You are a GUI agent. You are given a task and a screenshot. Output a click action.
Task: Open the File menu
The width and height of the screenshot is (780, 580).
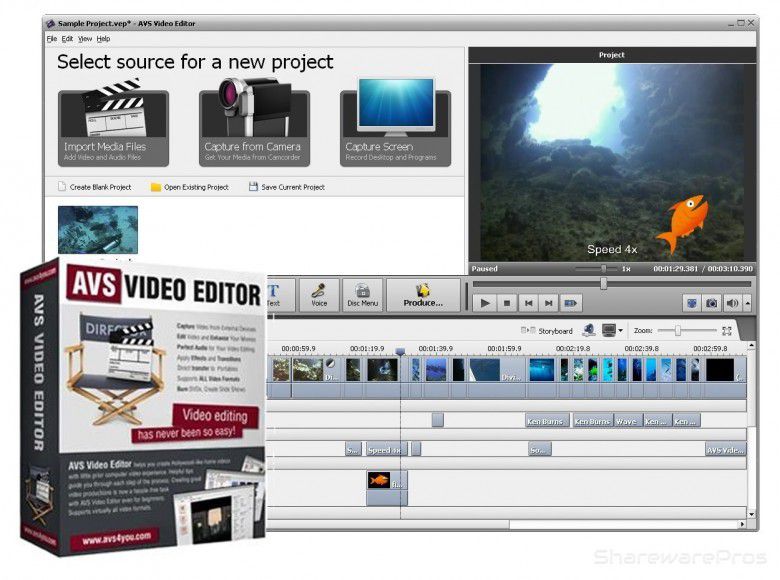click(51, 39)
